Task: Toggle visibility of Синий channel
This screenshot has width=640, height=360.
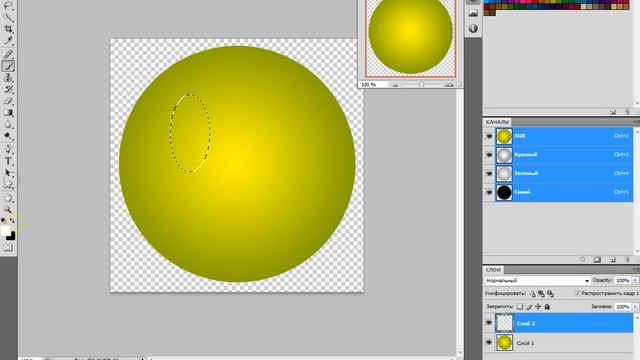Action: pyautogui.click(x=489, y=193)
